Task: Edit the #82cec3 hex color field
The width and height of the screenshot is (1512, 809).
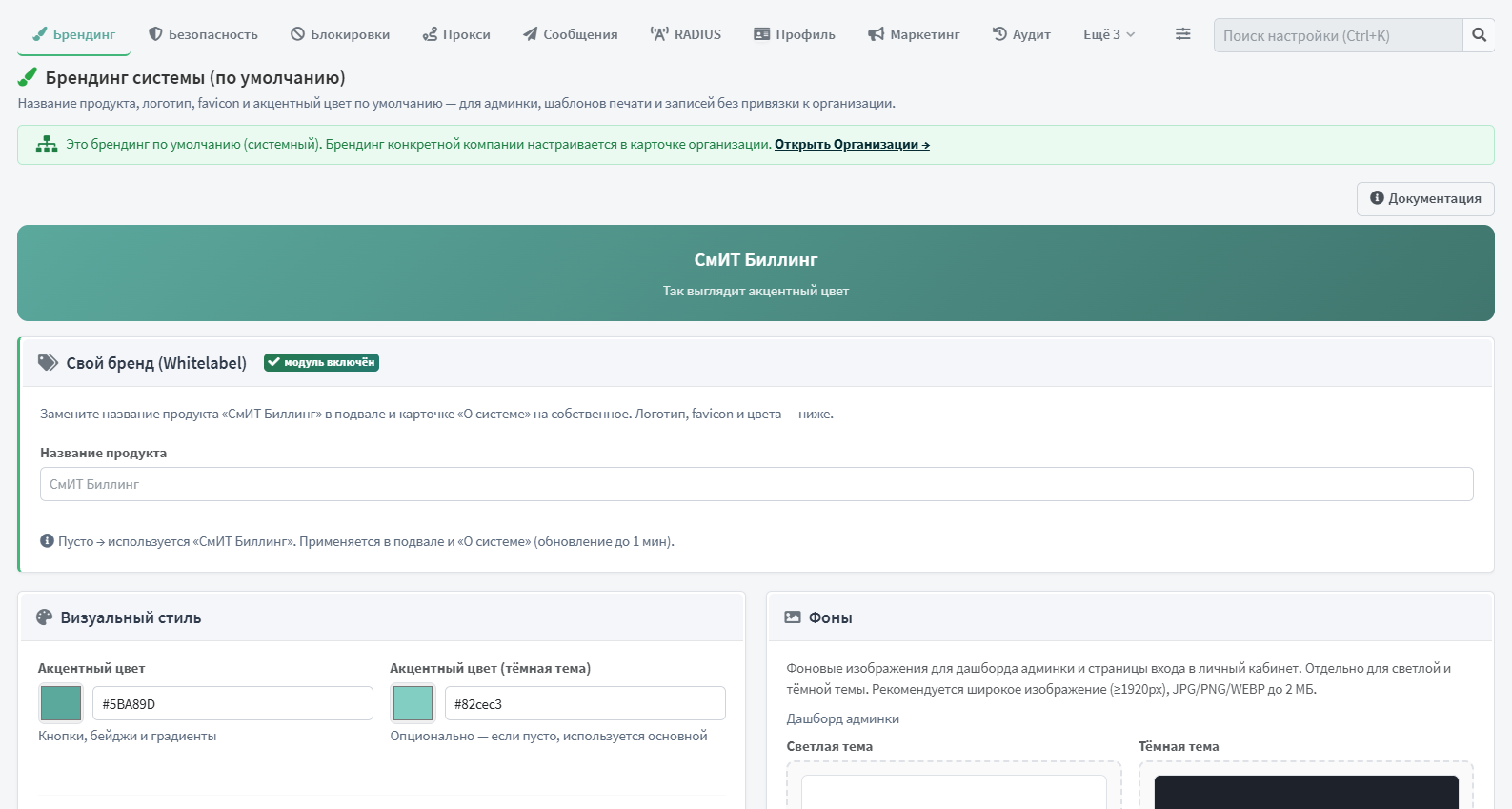Action: 585,703
